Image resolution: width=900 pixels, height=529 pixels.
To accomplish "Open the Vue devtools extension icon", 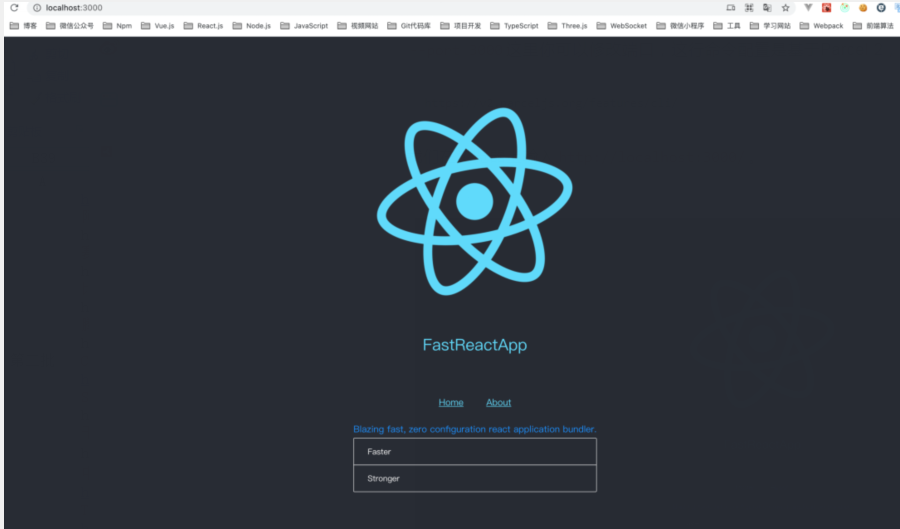I will (808, 8).
